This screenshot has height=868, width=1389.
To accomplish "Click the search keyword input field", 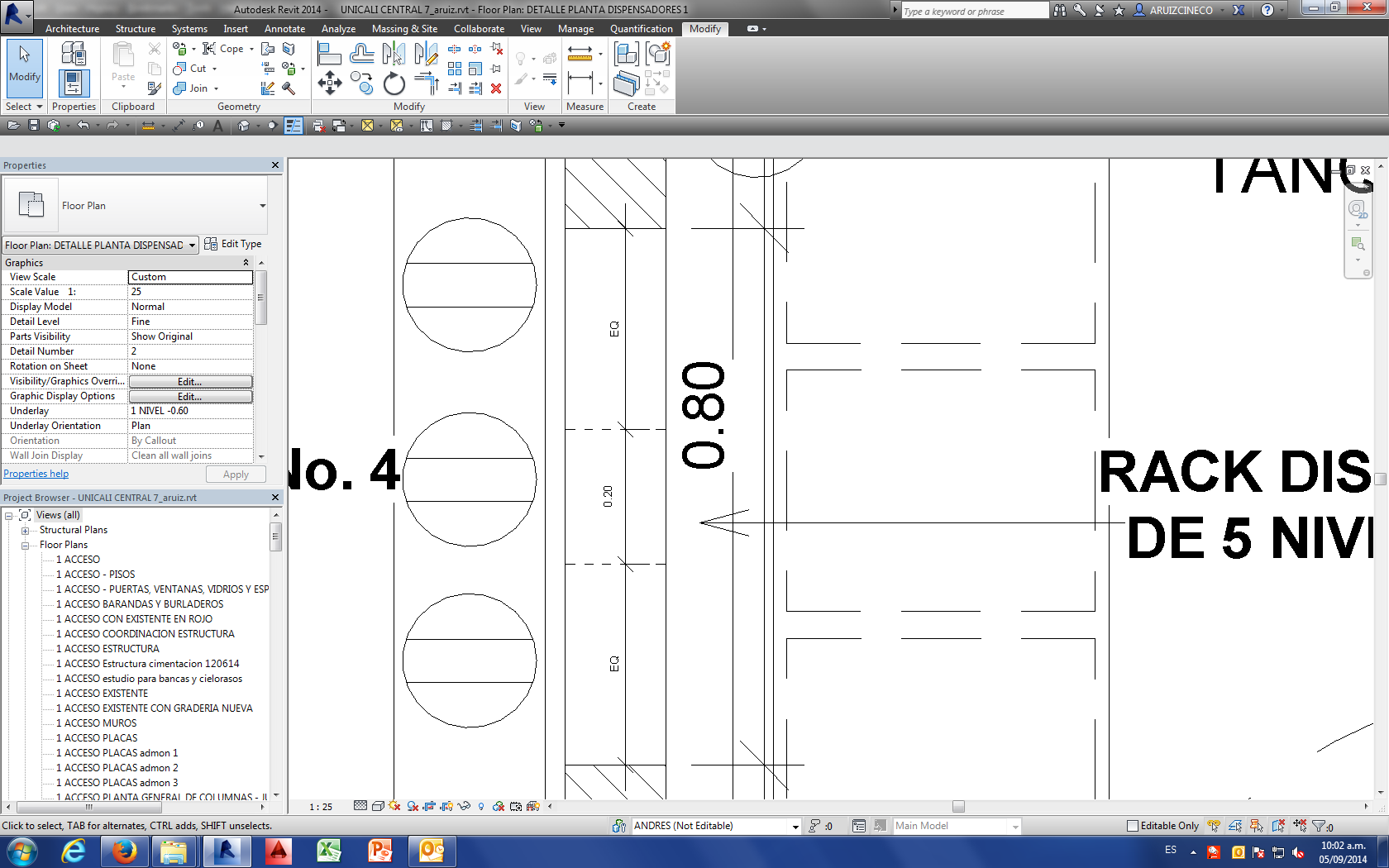I will coord(976,11).
